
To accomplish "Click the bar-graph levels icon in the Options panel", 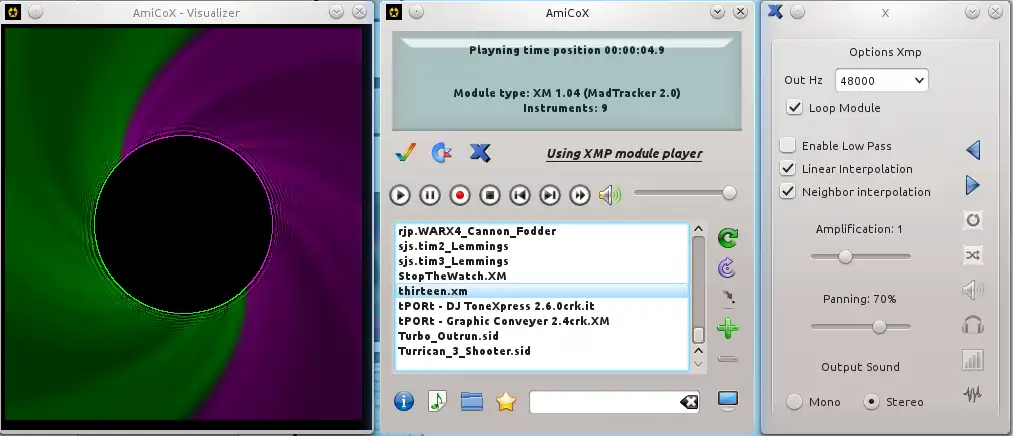I will click(x=973, y=359).
